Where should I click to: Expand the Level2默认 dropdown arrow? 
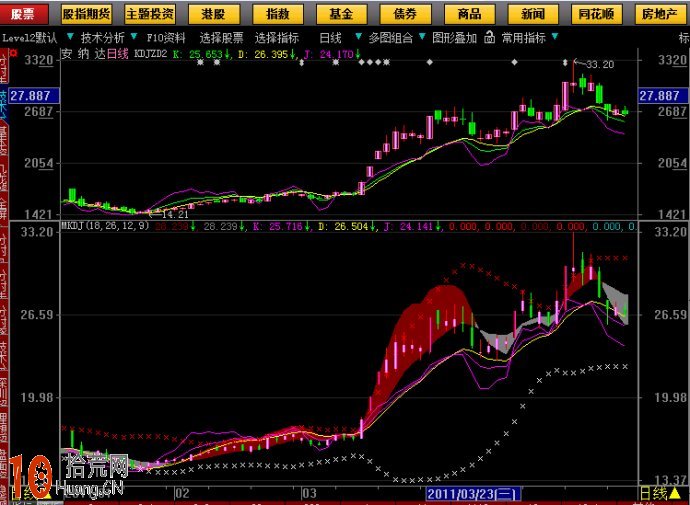(70, 37)
